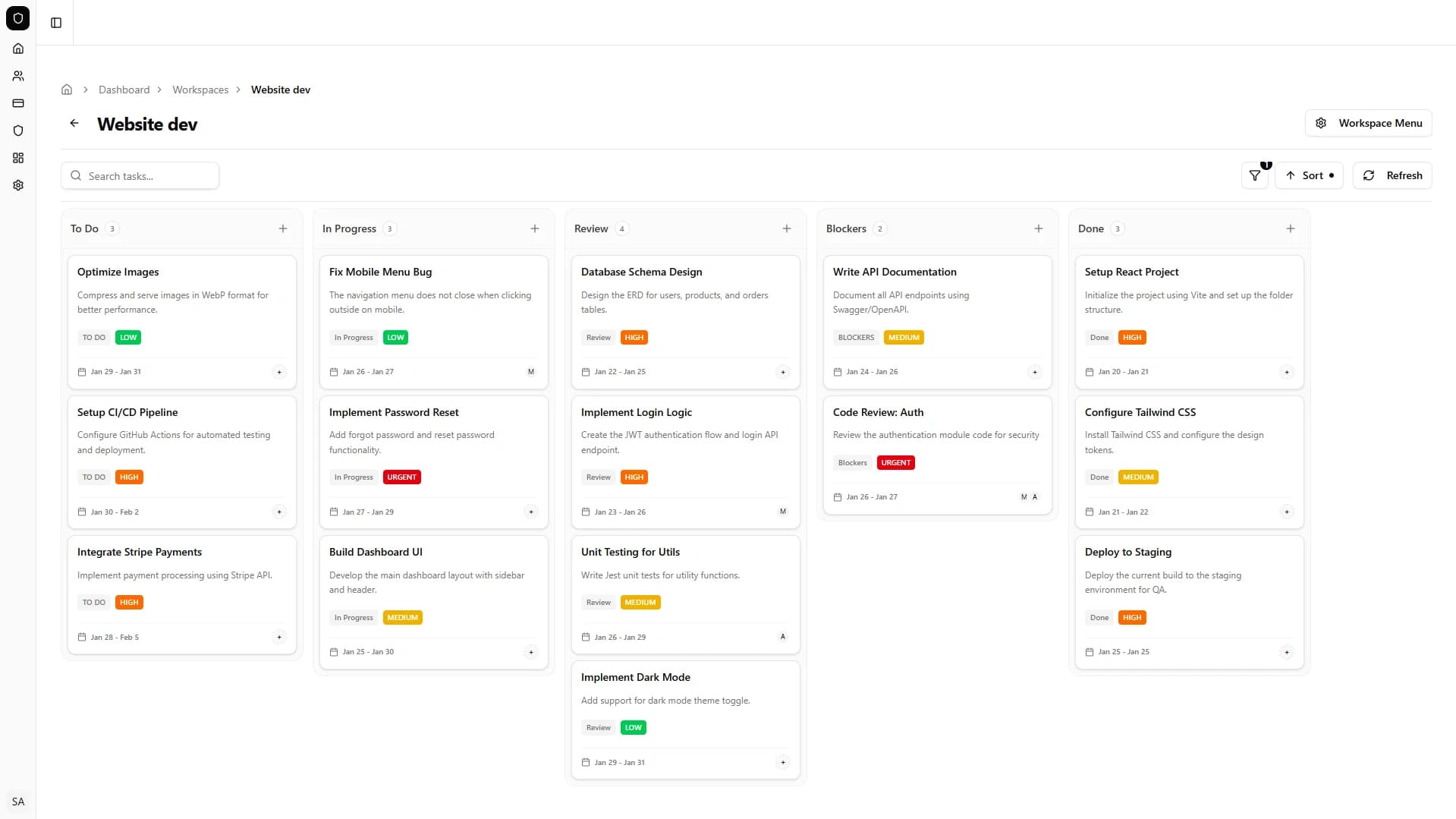Open the Members section from the sidebar
This screenshot has height=819, width=1456.
[18, 76]
